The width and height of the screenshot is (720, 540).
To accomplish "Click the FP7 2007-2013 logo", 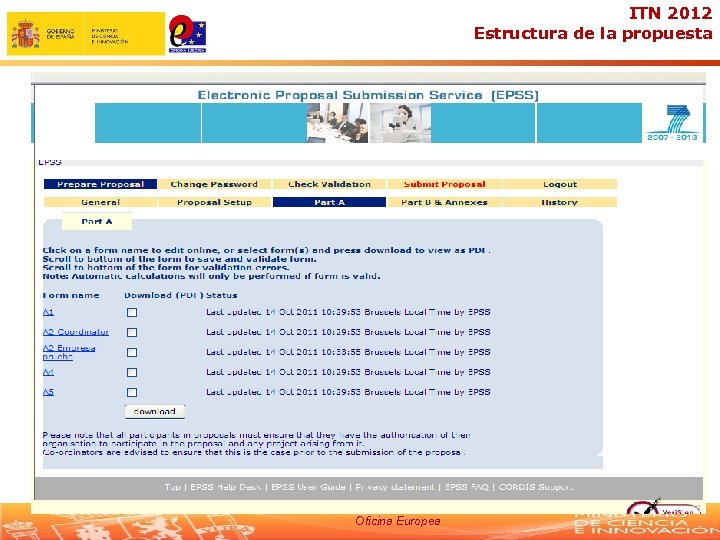I will point(673,123).
